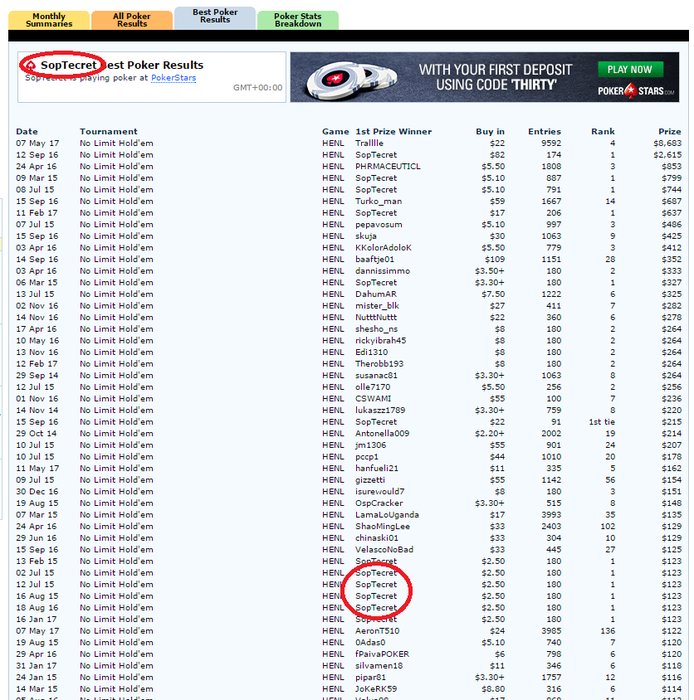Click winner ShaoMingLee
This screenshot has width=694, height=700.
pos(382,526)
